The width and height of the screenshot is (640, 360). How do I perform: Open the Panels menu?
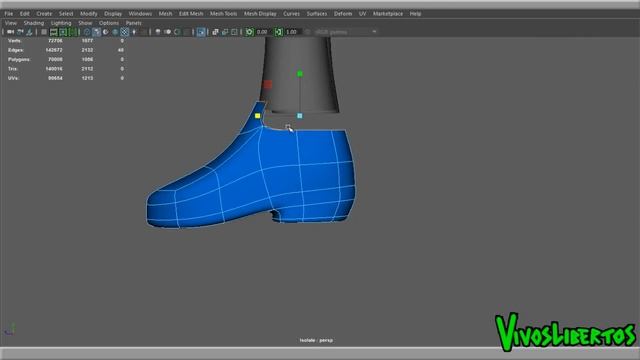pyautogui.click(x=133, y=23)
